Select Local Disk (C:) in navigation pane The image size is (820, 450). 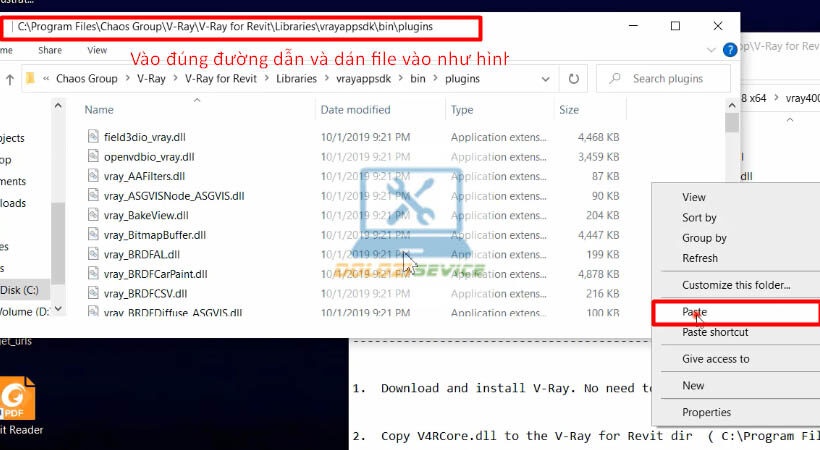pyautogui.click(x=19, y=290)
